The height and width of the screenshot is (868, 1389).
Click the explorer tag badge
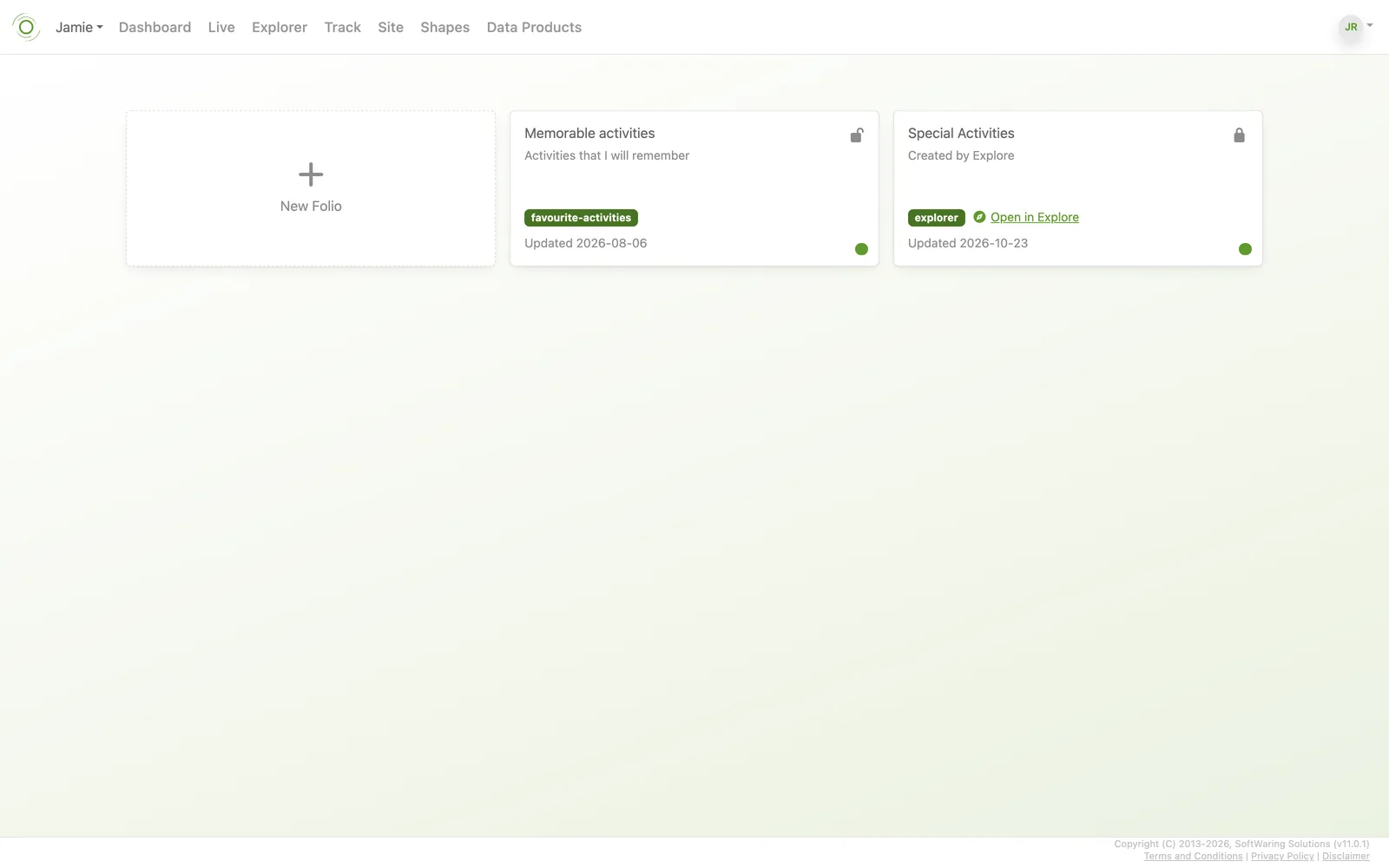[x=936, y=218]
